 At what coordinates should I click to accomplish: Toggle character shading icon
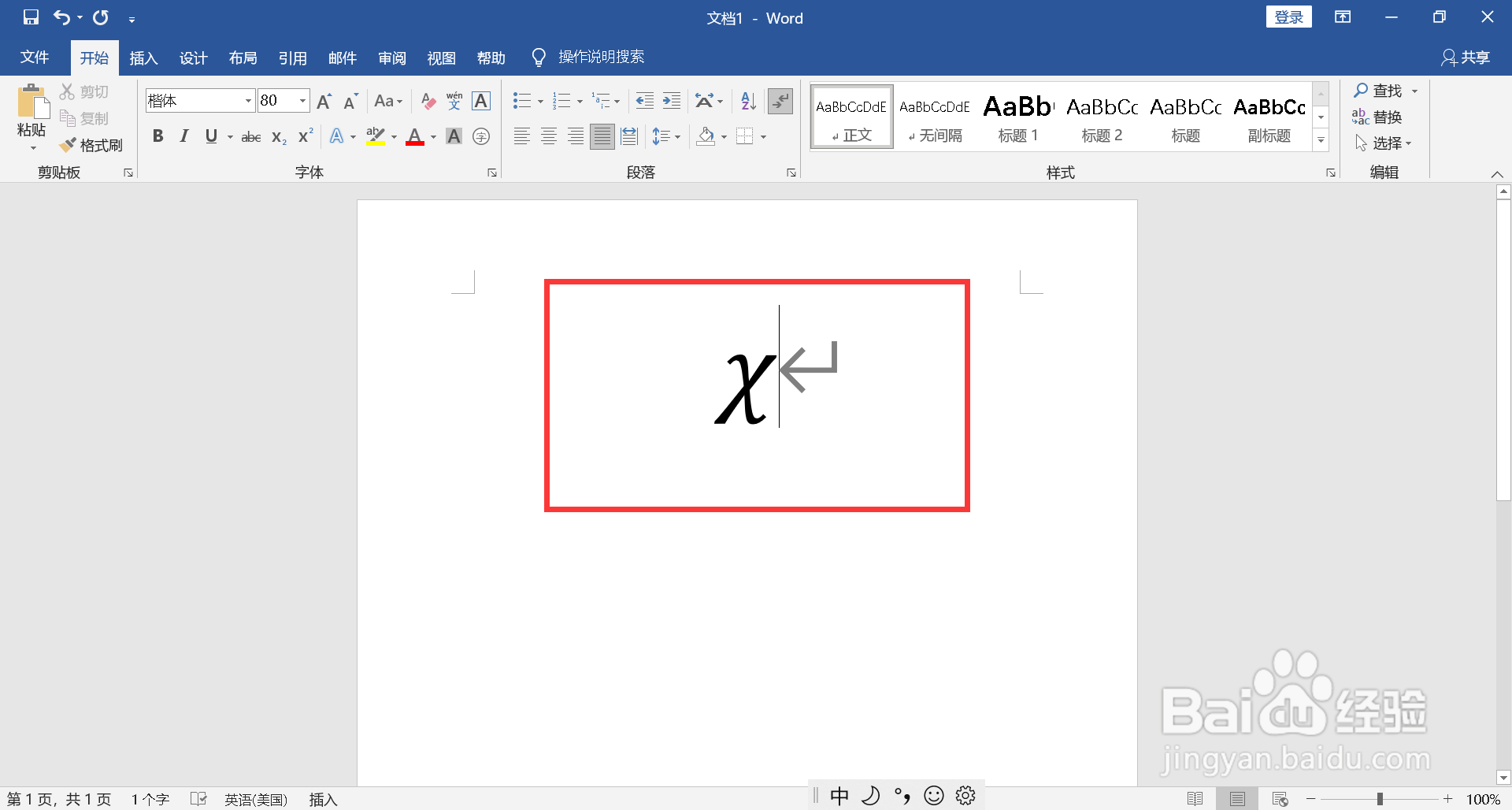tap(454, 136)
